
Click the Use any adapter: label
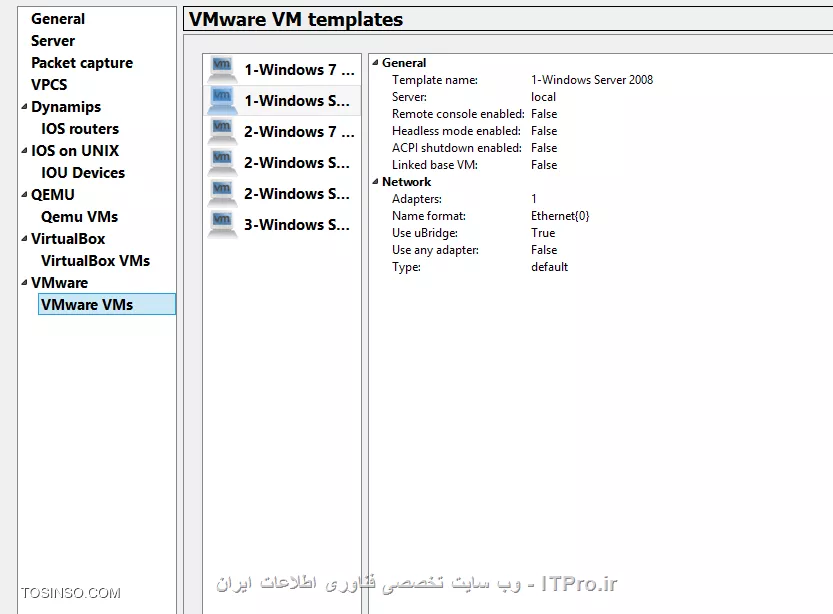point(436,250)
